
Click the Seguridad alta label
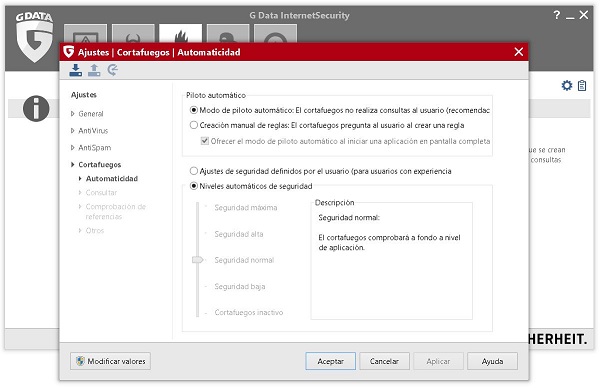[239, 234]
